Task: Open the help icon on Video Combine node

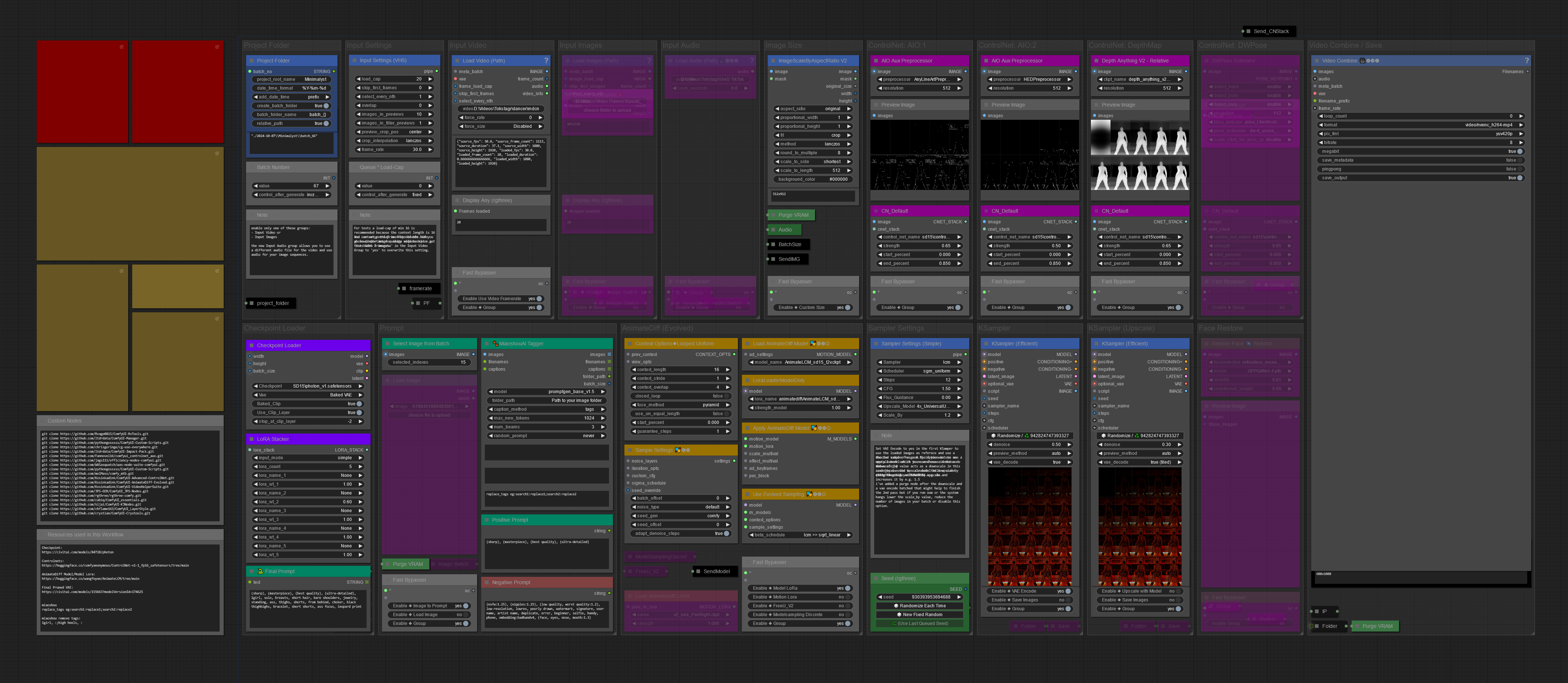Action: tap(1526, 61)
